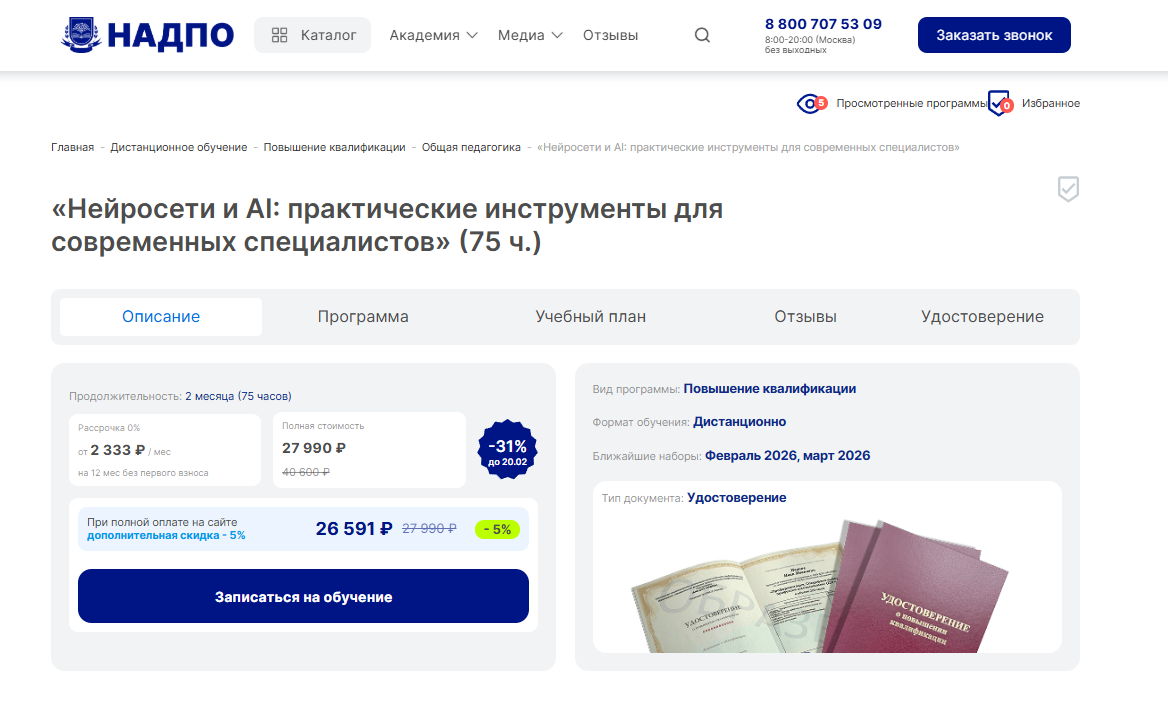Open the Удостоверение tab
This screenshot has width=1168, height=703.
pyautogui.click(x=982, y=316)
